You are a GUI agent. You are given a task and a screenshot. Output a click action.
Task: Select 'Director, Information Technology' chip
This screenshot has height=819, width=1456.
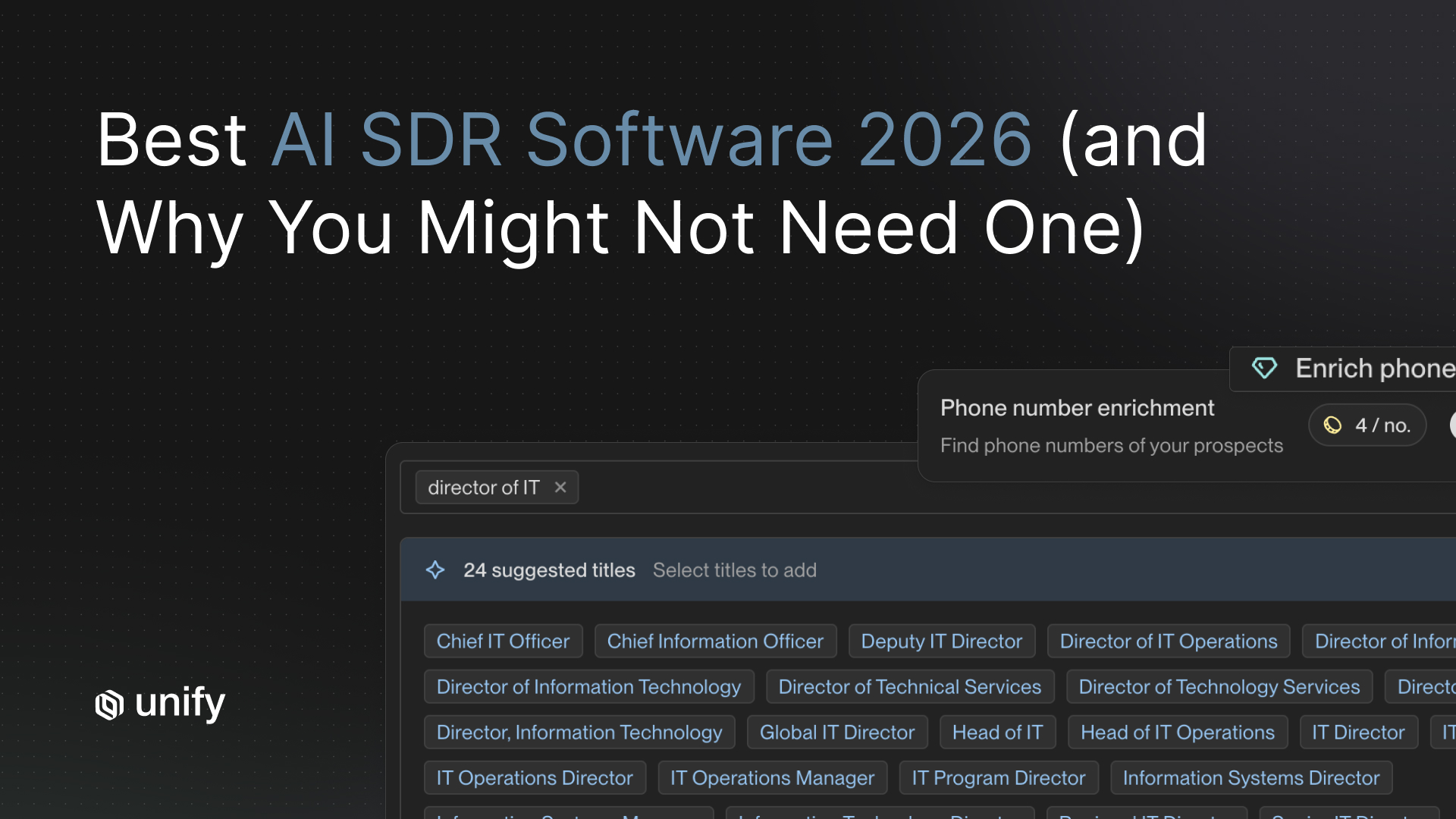click(x=579, y=733)
